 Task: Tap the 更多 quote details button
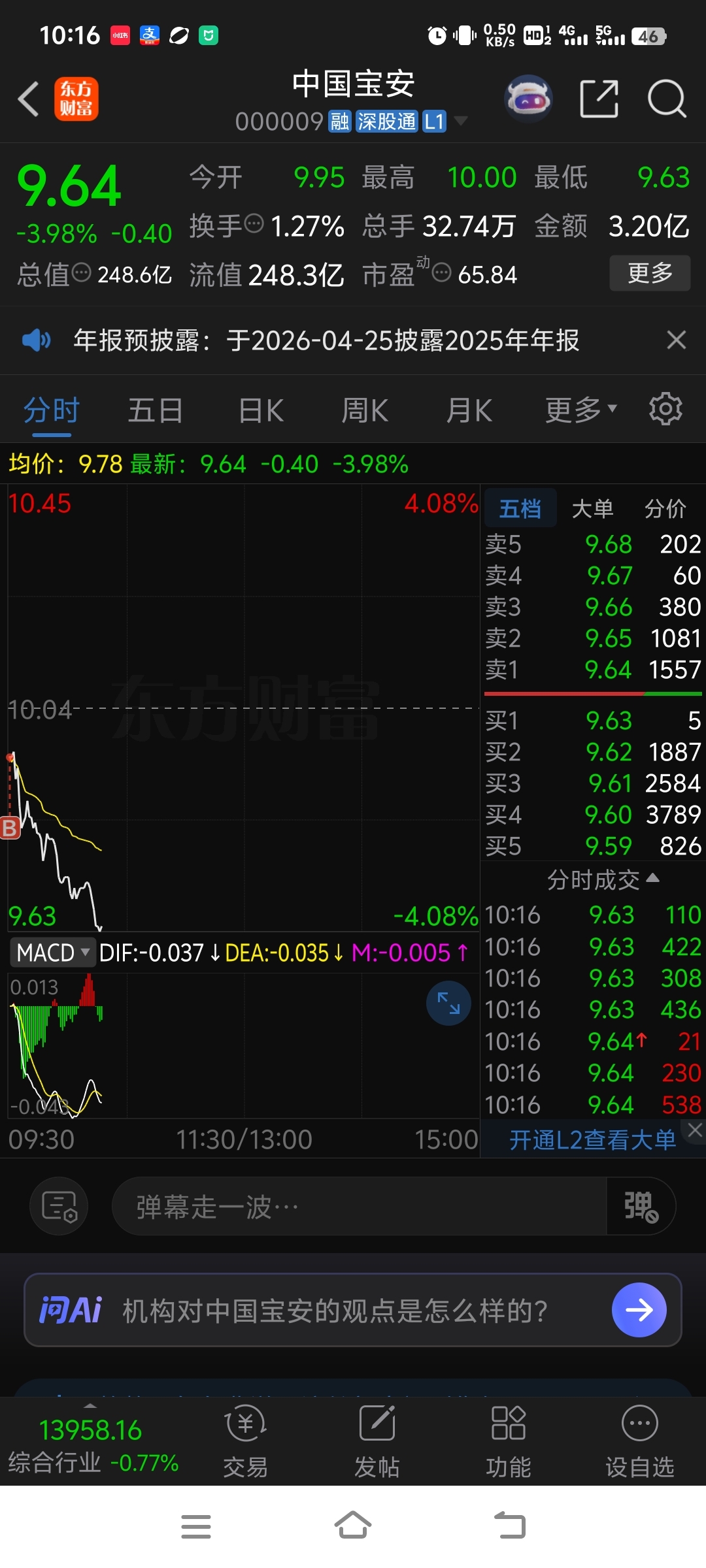(x=650, y=272)
